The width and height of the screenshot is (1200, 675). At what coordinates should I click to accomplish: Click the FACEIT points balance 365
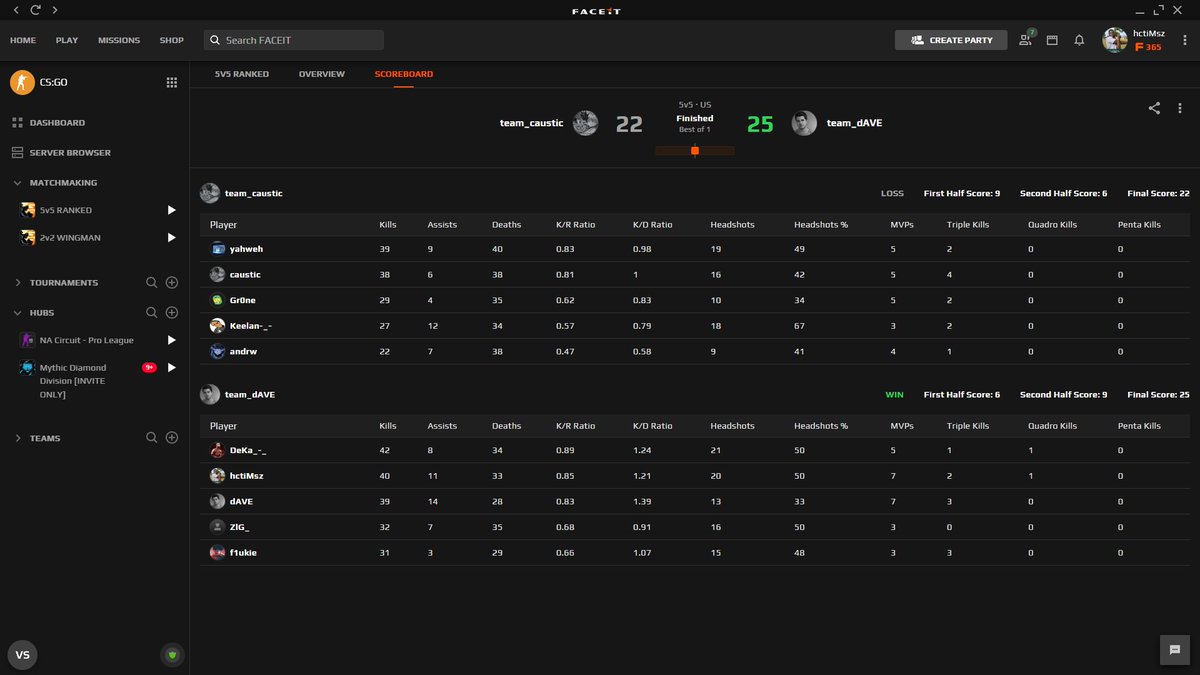click(x=1149, y=47)
